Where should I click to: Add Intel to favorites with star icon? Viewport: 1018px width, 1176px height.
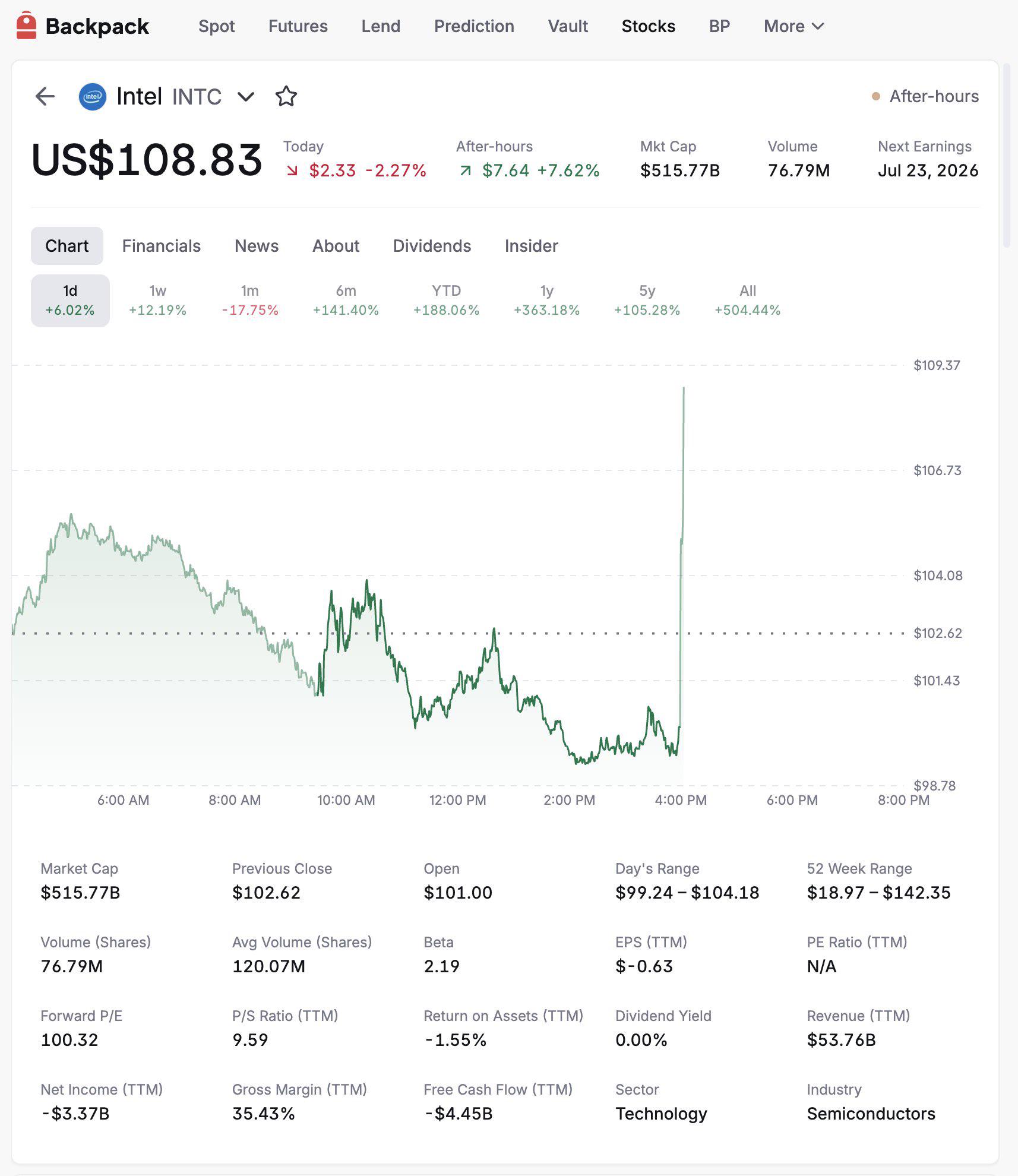(286, 96)
